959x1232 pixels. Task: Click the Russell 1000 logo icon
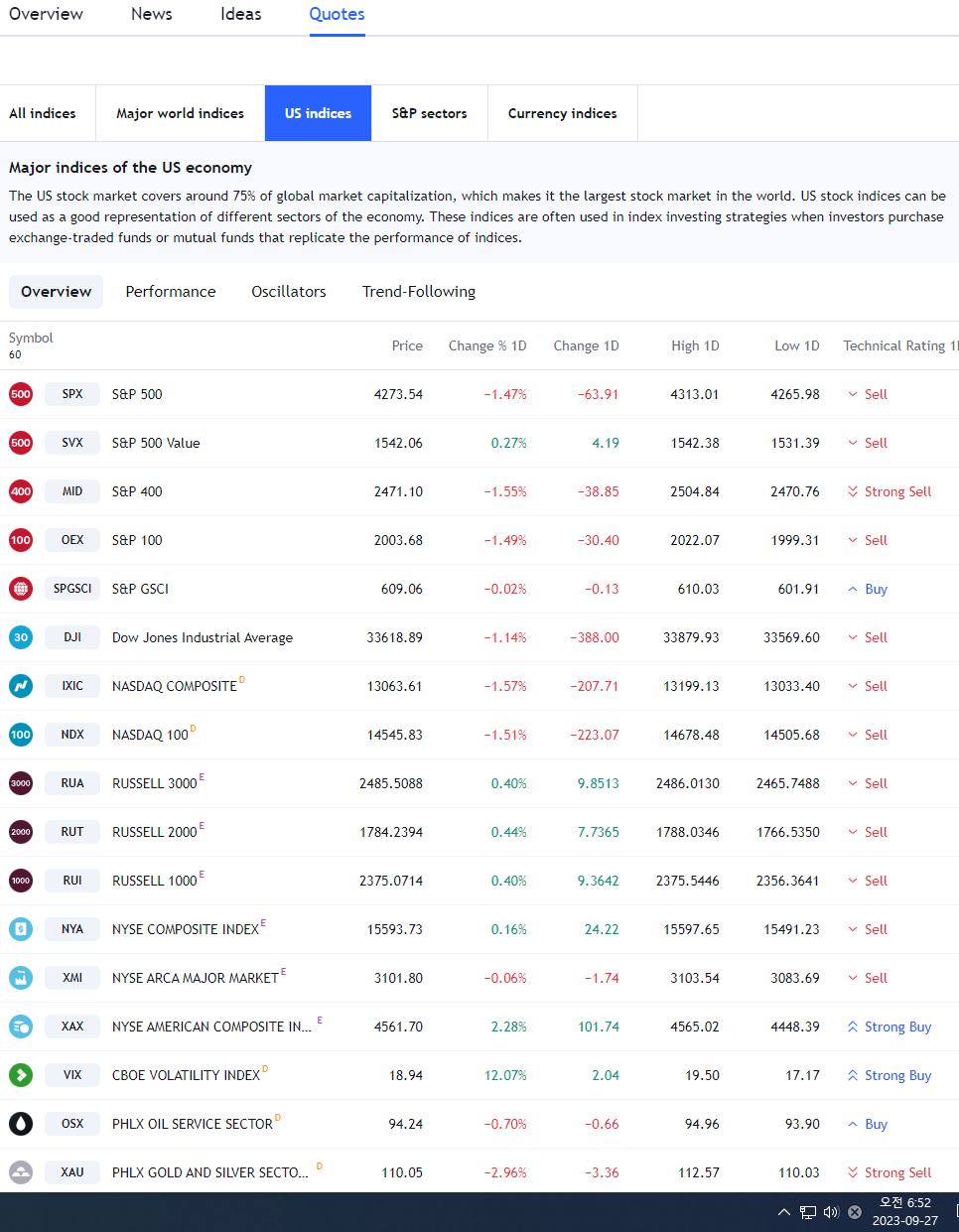coord(21,881)
